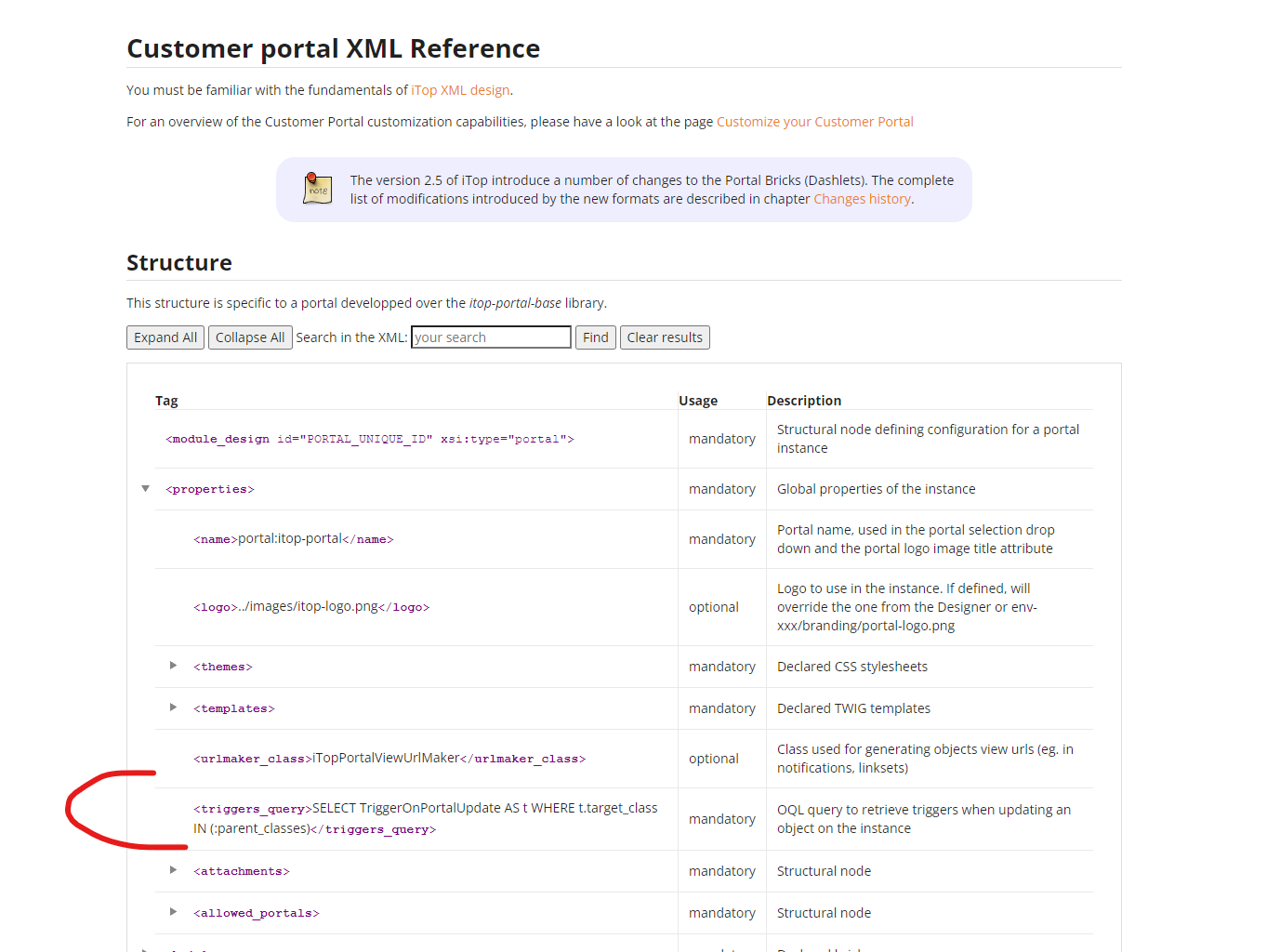Click the name tag portal:itop-portal text

(294, 539)
